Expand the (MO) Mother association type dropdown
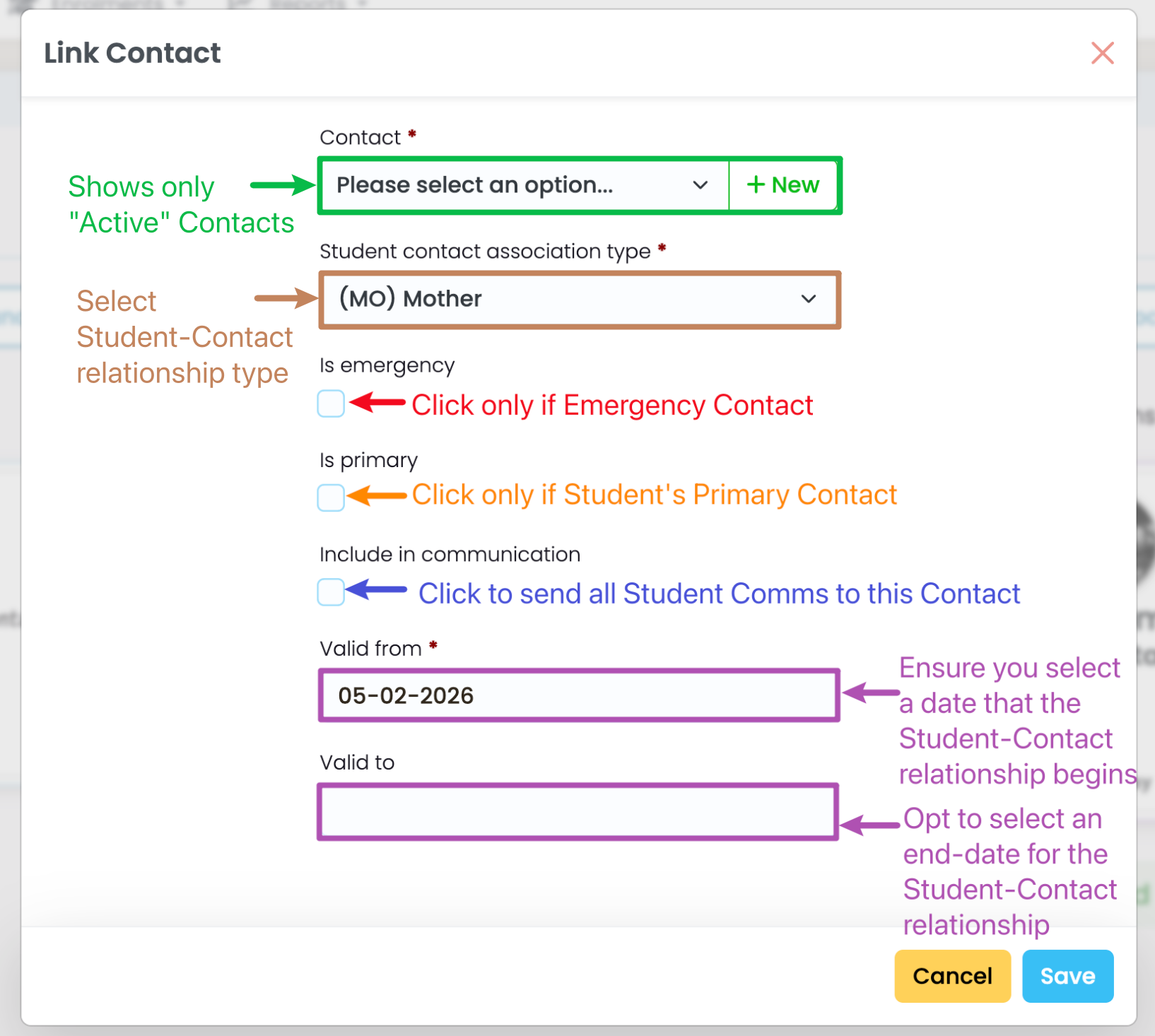1155x1036 pixels. point(565,299)
